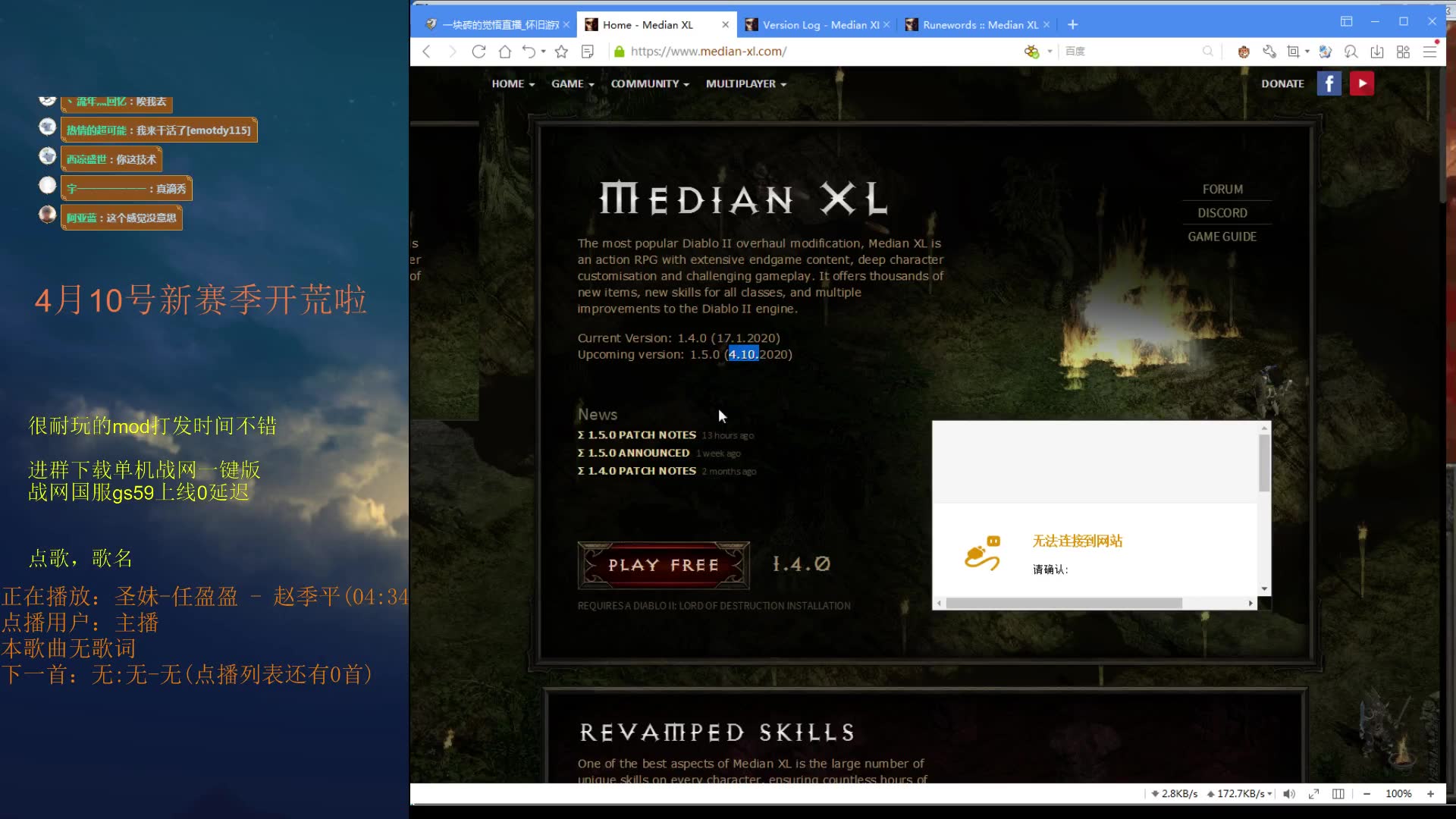Open the wrench tools icon
The width and height of the screenshot is (1456, 819).
click(1269, 52)
